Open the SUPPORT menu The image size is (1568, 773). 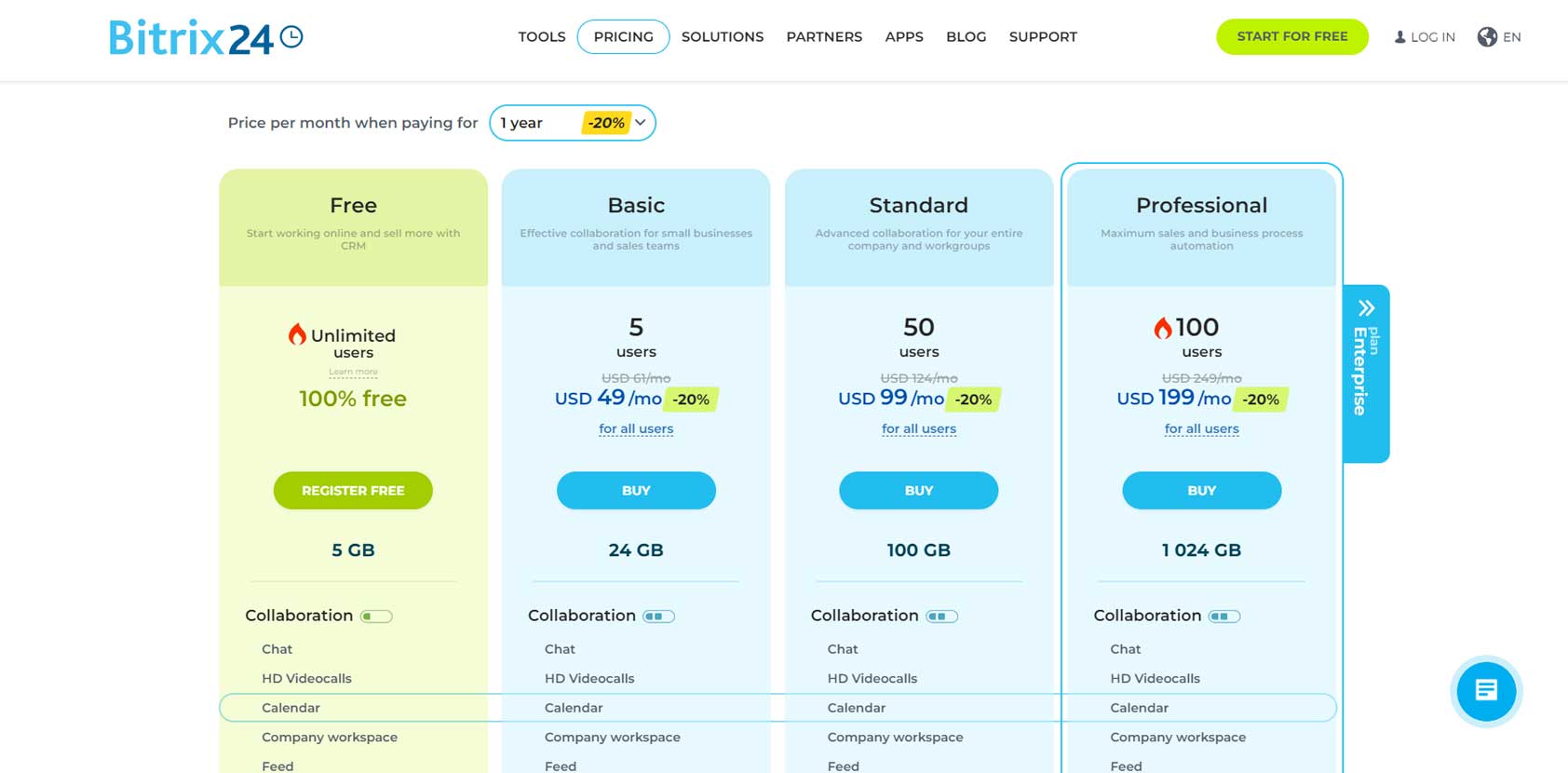coord(1043,37)
